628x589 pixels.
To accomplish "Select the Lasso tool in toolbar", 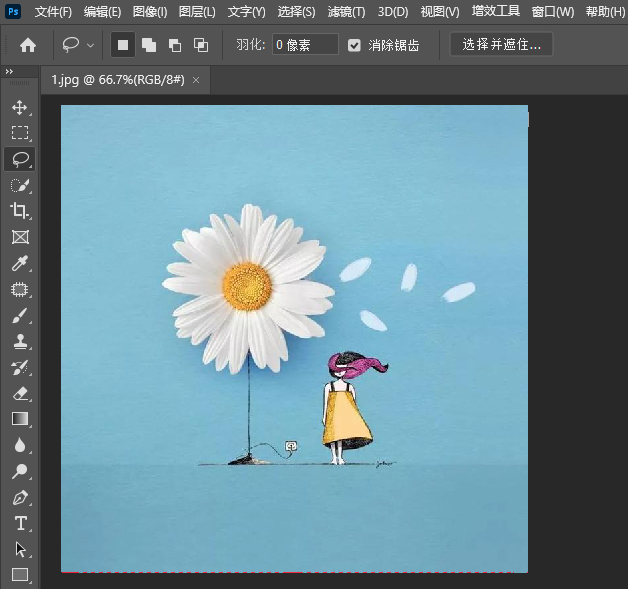I will click(x=20, y=159).
